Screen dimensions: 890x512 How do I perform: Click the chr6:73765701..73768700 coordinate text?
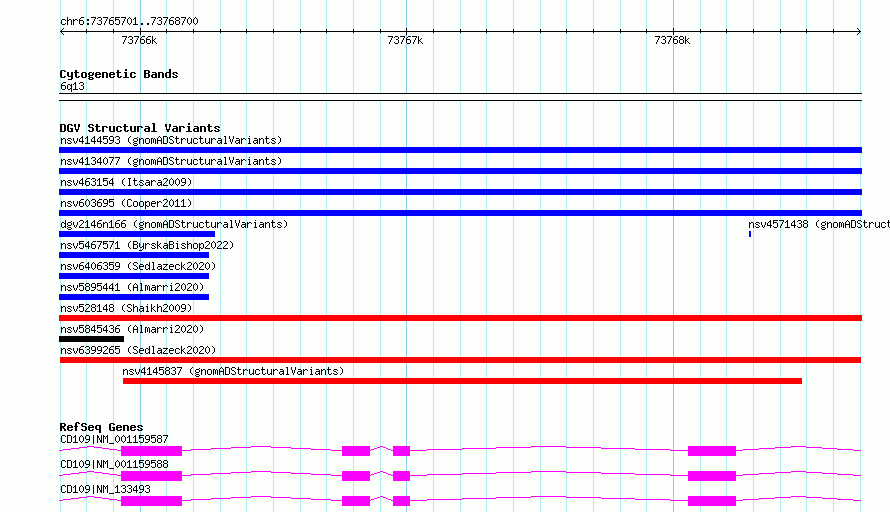pyautogui.click(x=129, y=21)
